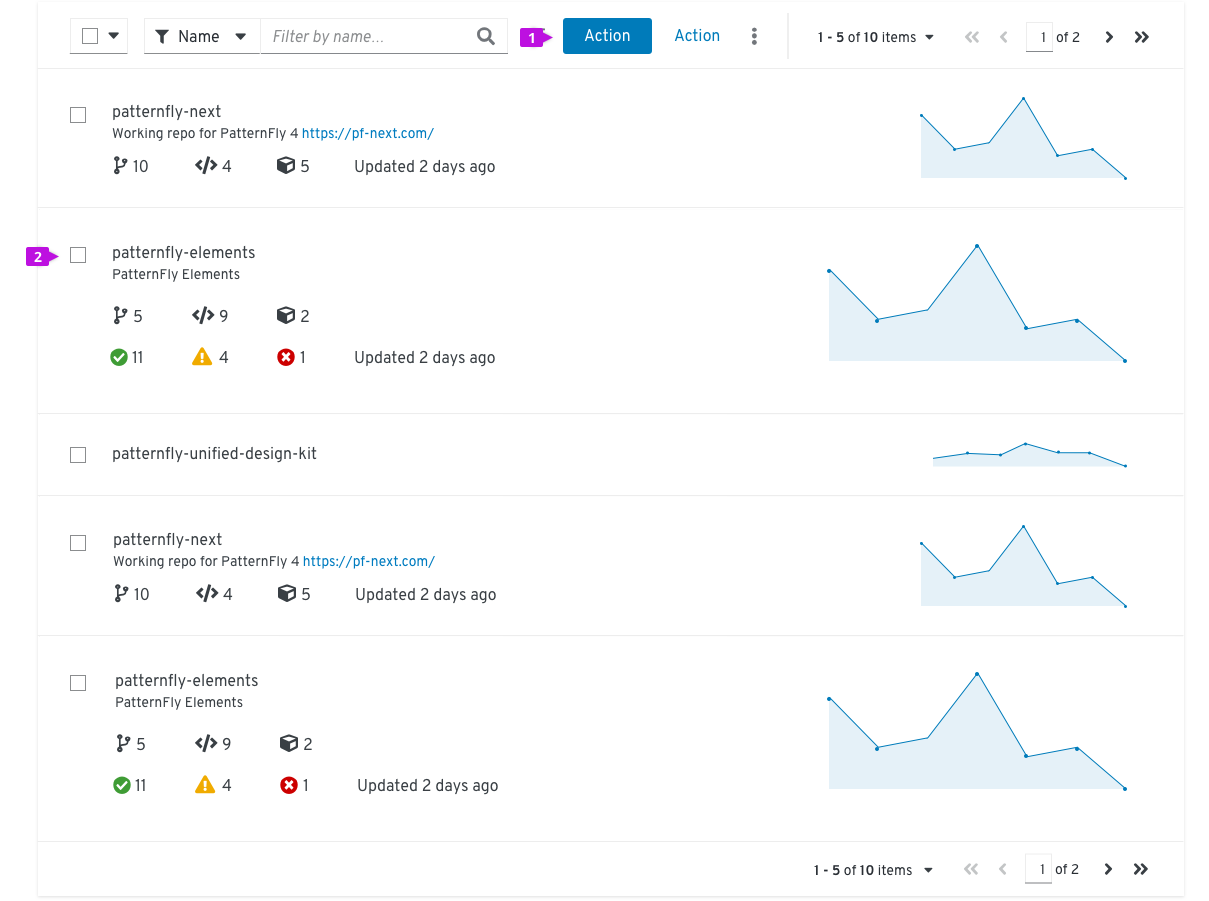Go to the previous page in the top pagination
This screenshot has height=901, width=1209.
[1004, 37]
